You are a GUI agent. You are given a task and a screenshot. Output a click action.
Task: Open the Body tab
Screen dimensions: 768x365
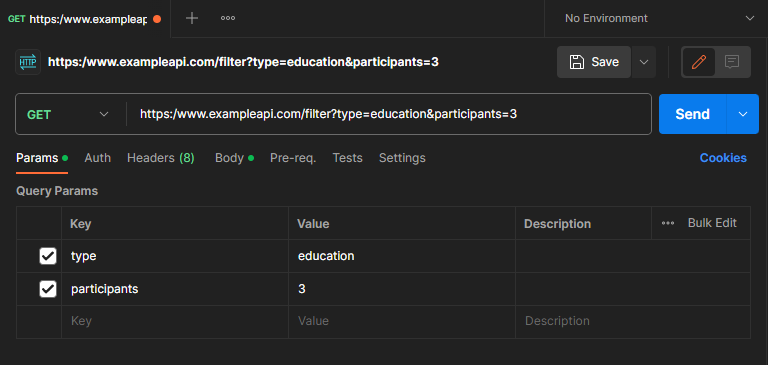coord(234,158)
